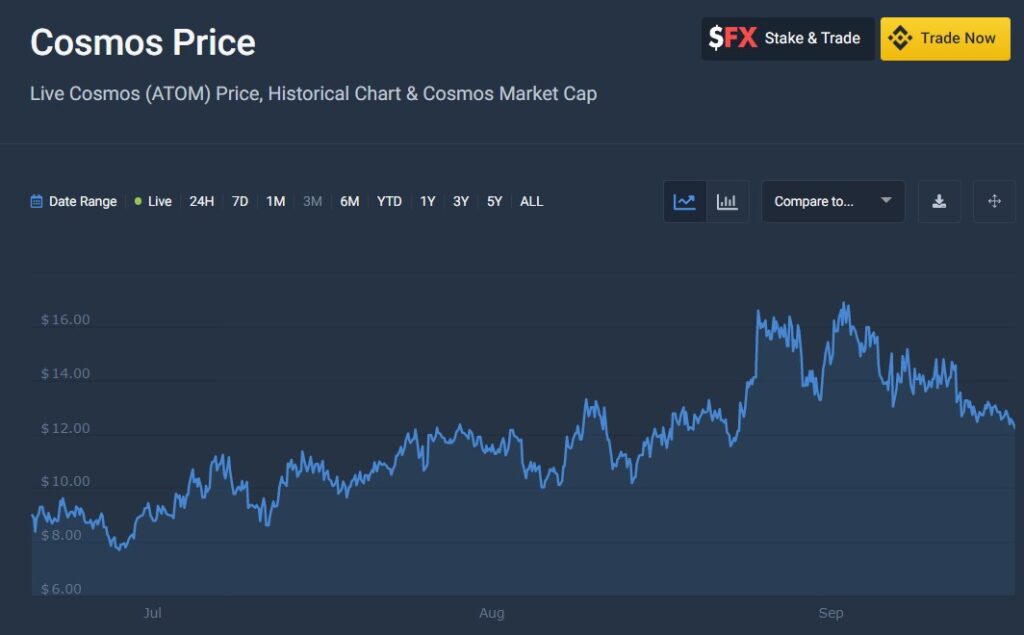Screen dimensions: 1024x635
Task: Switch to candlestick chart view
Action: point(727,202)
